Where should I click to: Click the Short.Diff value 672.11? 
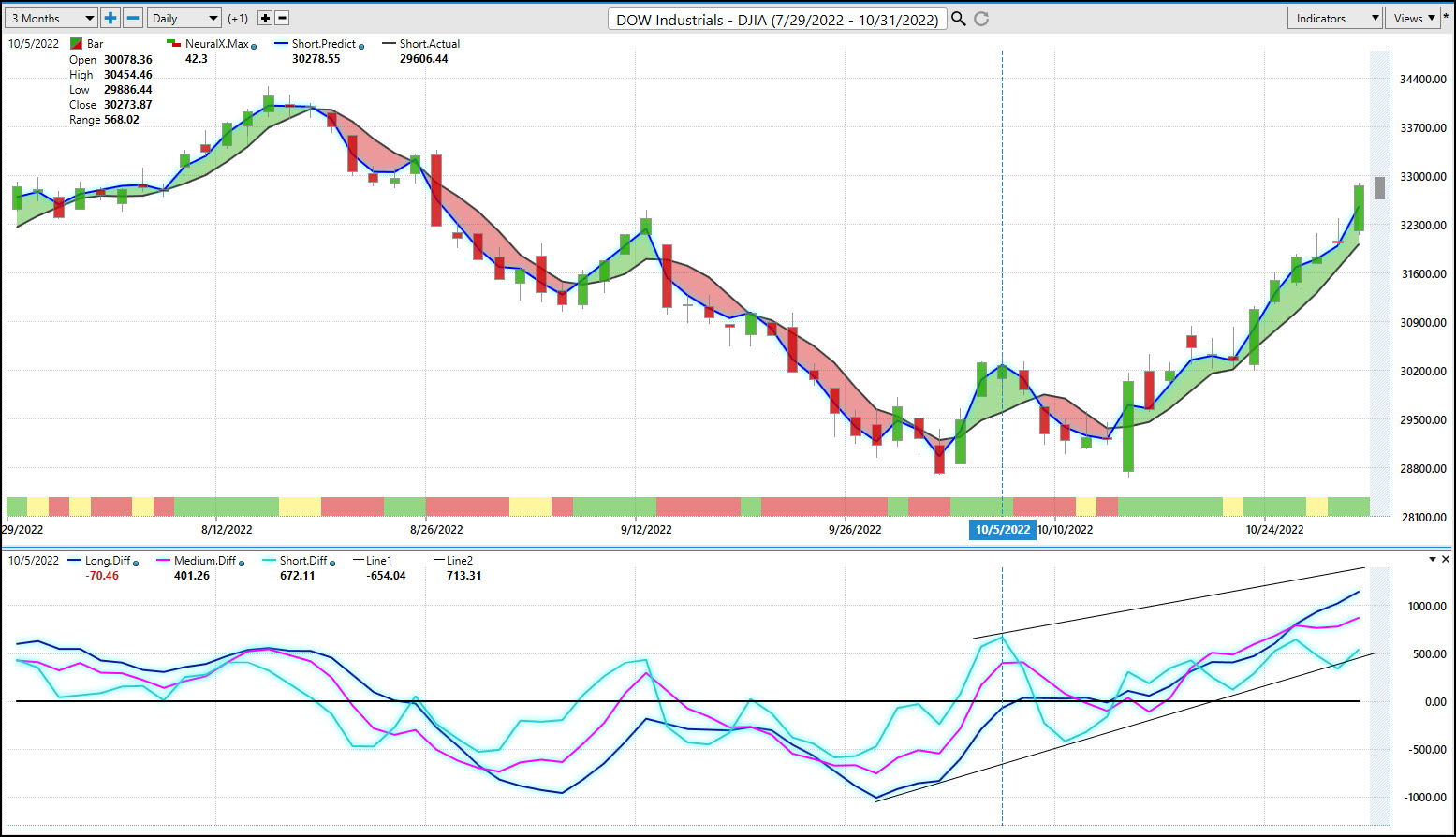298,575
